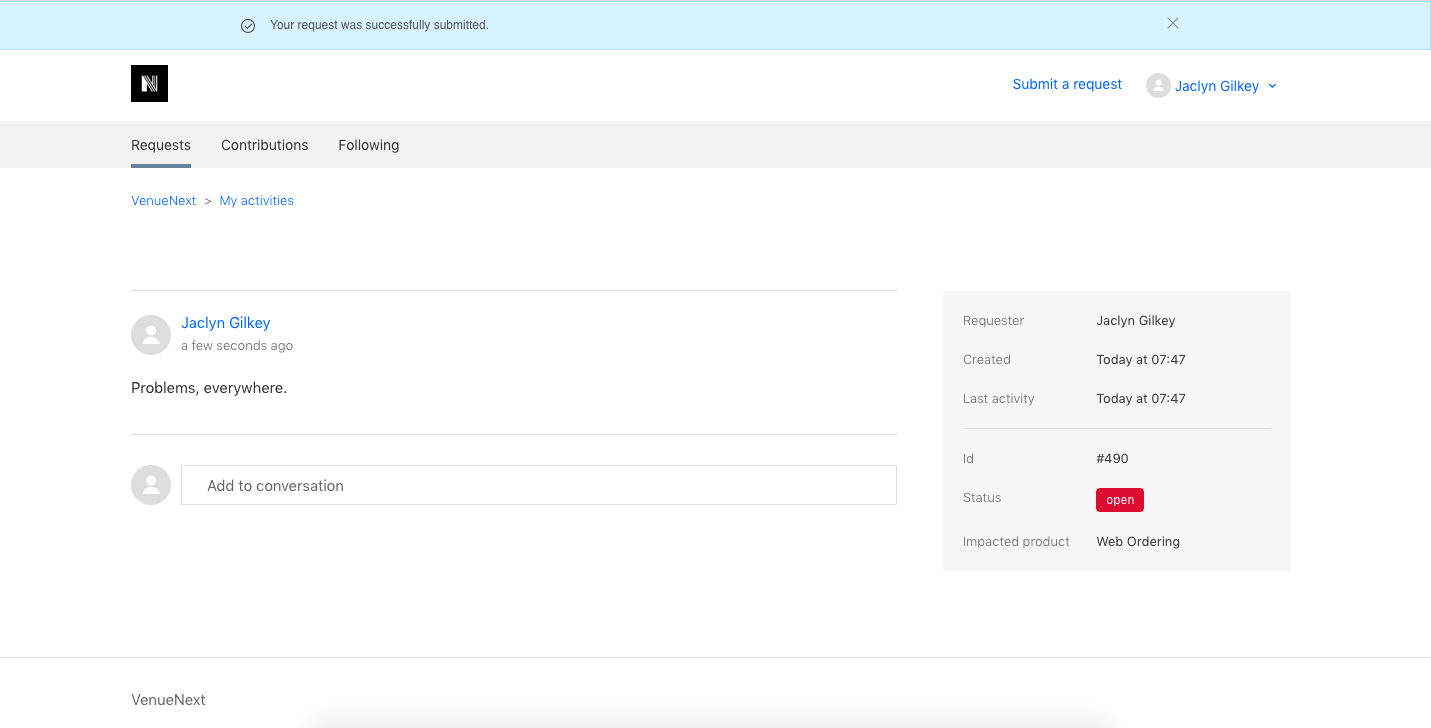Image resolution: width=1431 pixels, height=728 pixels.
Task: Switch to the Requests tab
Action: [161, 145]
